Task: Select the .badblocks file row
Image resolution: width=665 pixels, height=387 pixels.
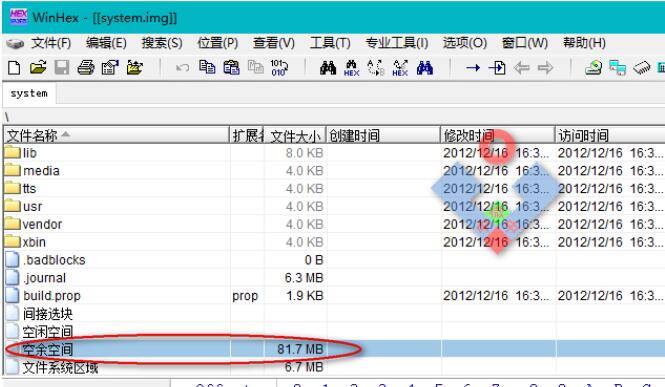Action: tap(334, 260)
